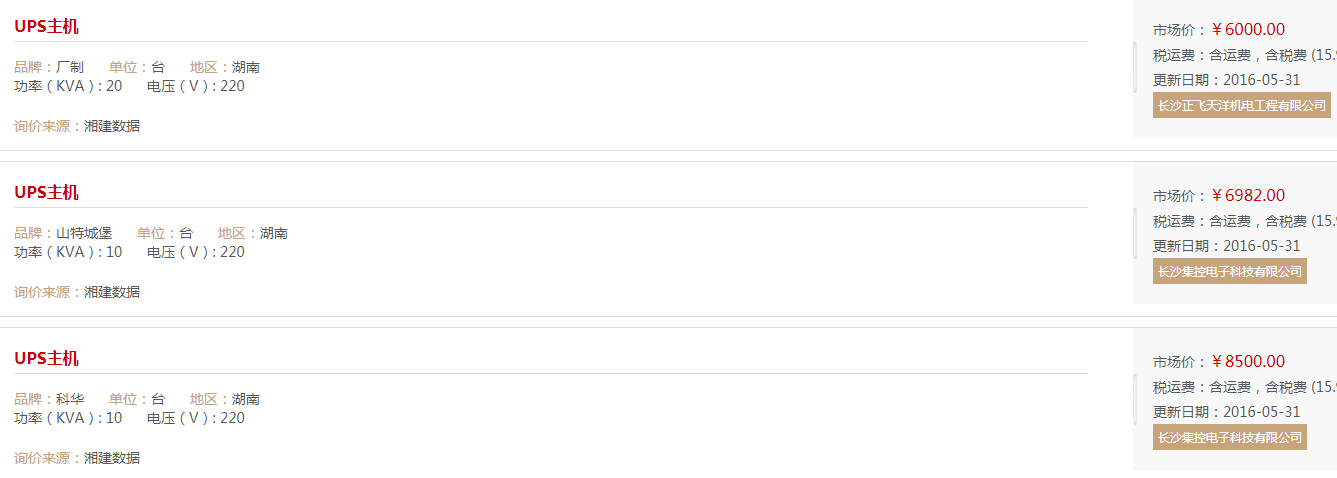
Task: Select the ￥6000.00 market price
Action: point(1248,30)
